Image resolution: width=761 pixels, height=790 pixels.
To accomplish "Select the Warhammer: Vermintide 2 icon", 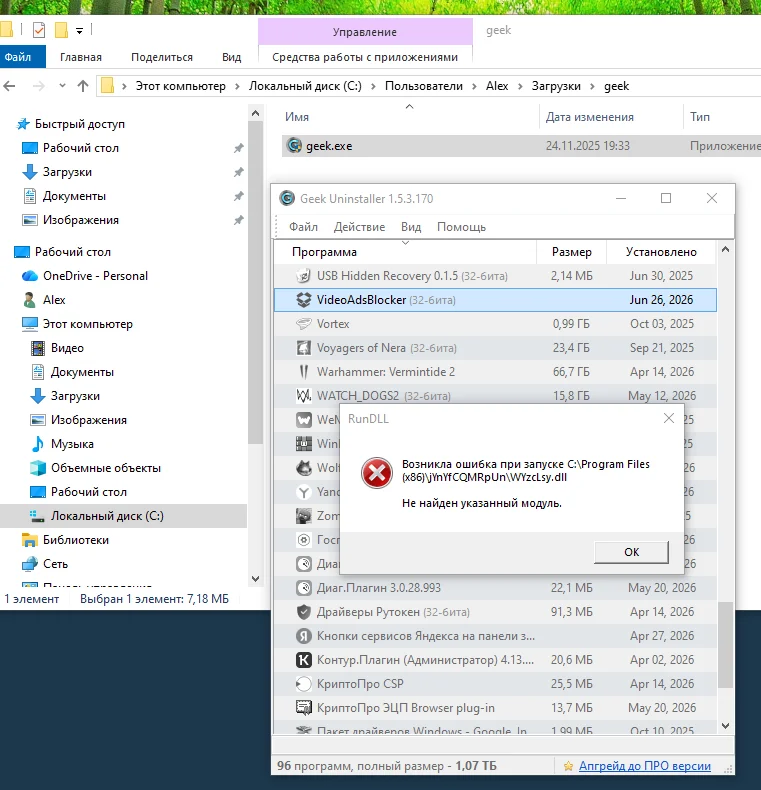I will (x=303, y=372).
